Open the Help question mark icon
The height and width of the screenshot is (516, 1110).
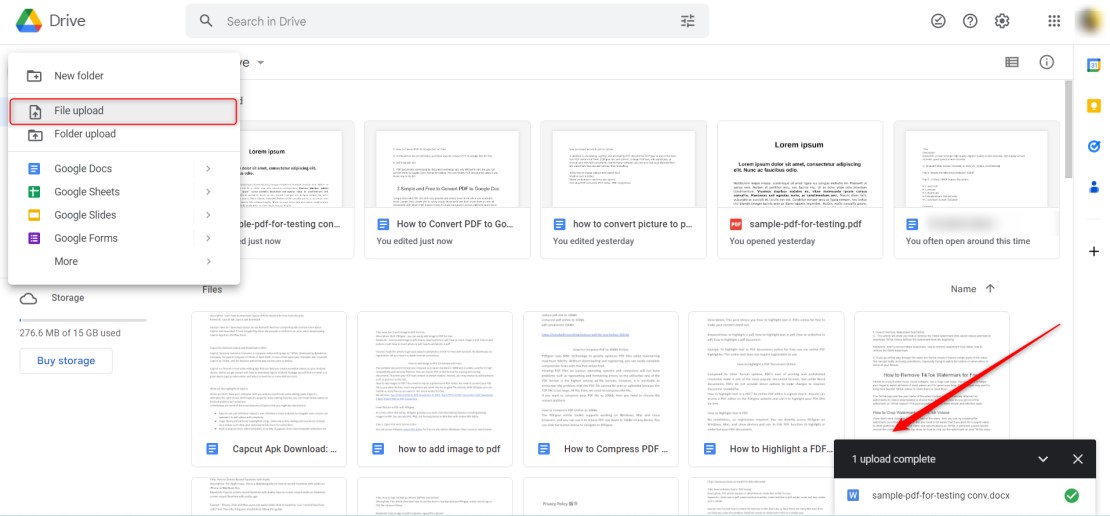(970, 21)
